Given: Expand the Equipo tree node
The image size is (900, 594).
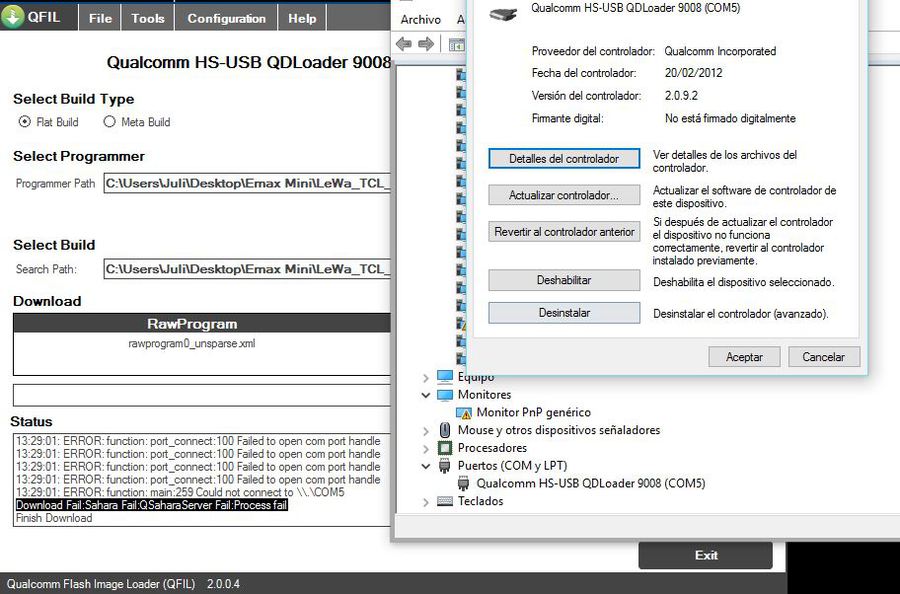Looking at the screenshot, I should [425, 378].
